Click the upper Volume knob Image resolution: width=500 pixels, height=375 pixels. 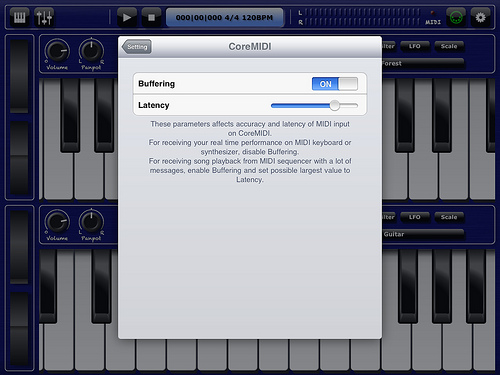(57, 51)
